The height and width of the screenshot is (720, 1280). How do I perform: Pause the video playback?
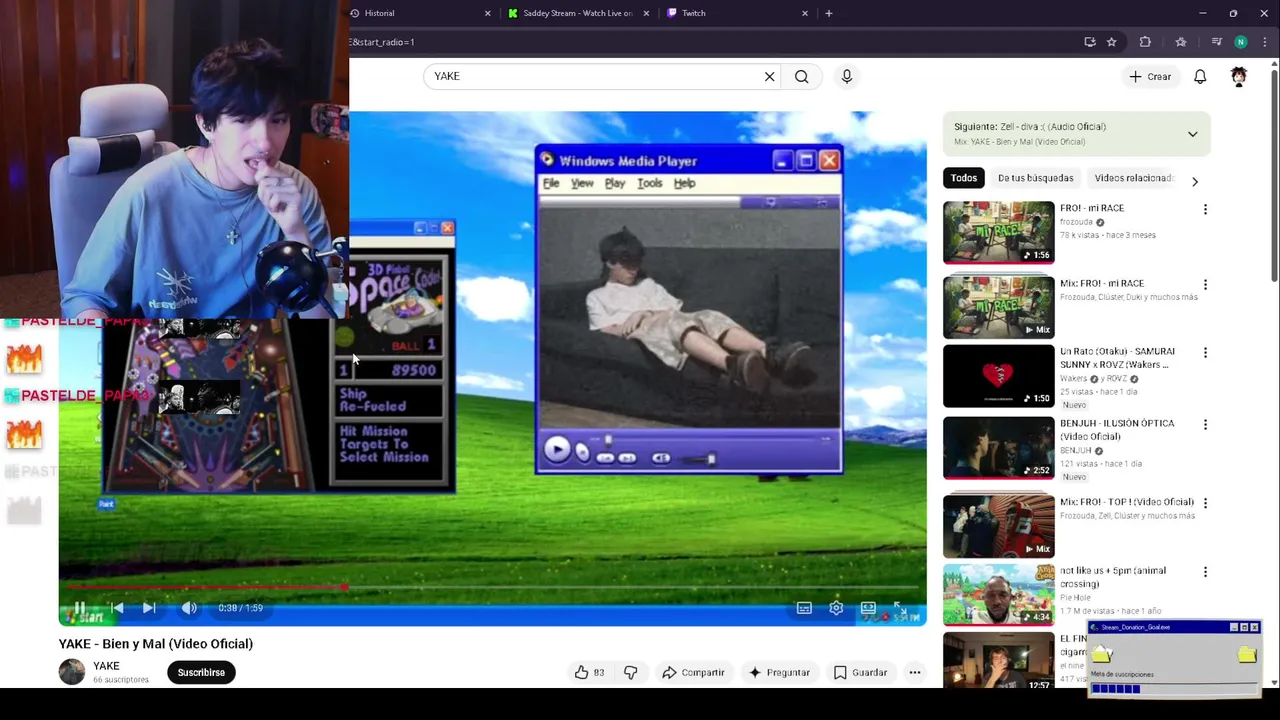(79, 608)
